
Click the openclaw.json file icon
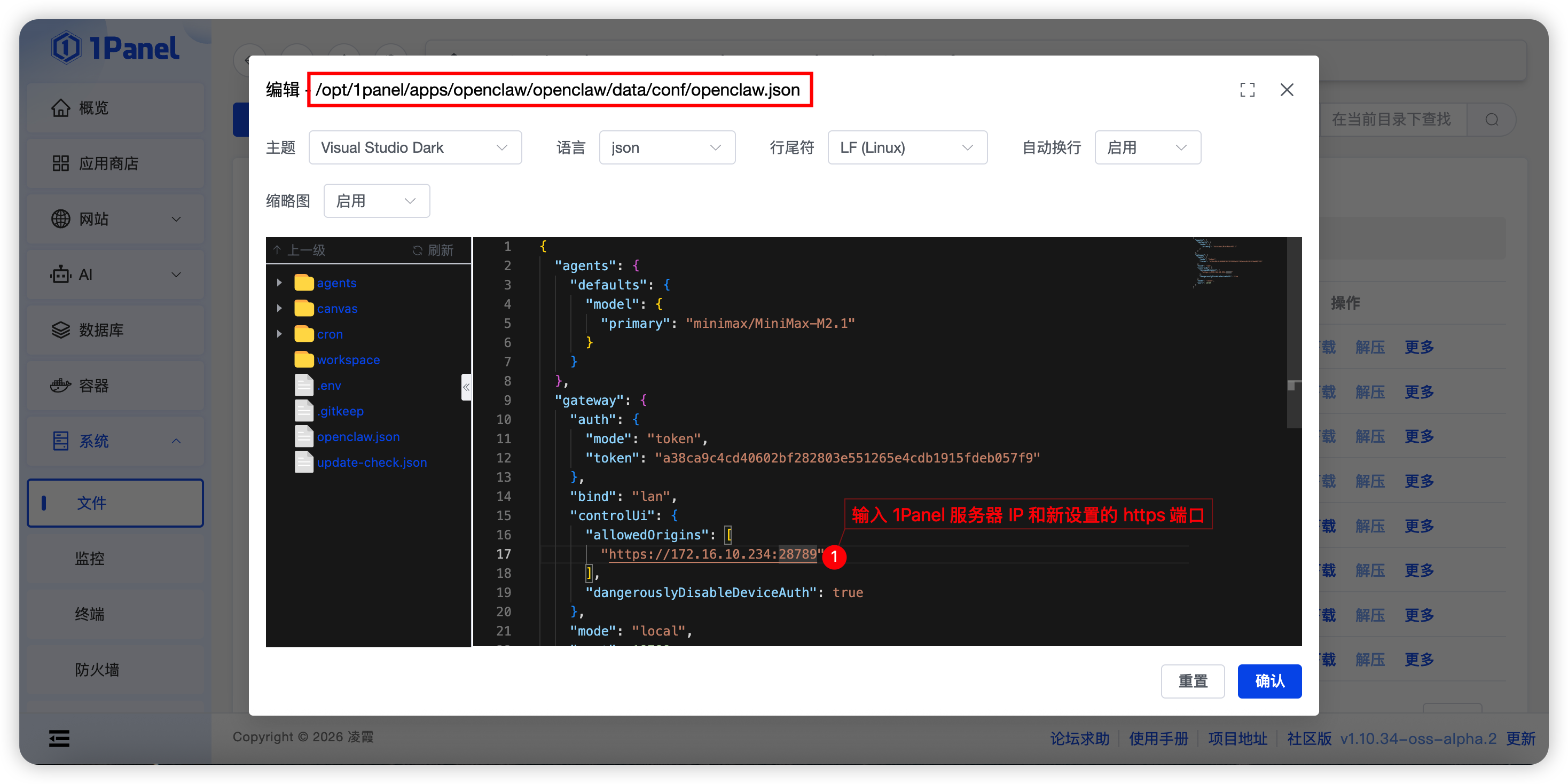point(304,436)
